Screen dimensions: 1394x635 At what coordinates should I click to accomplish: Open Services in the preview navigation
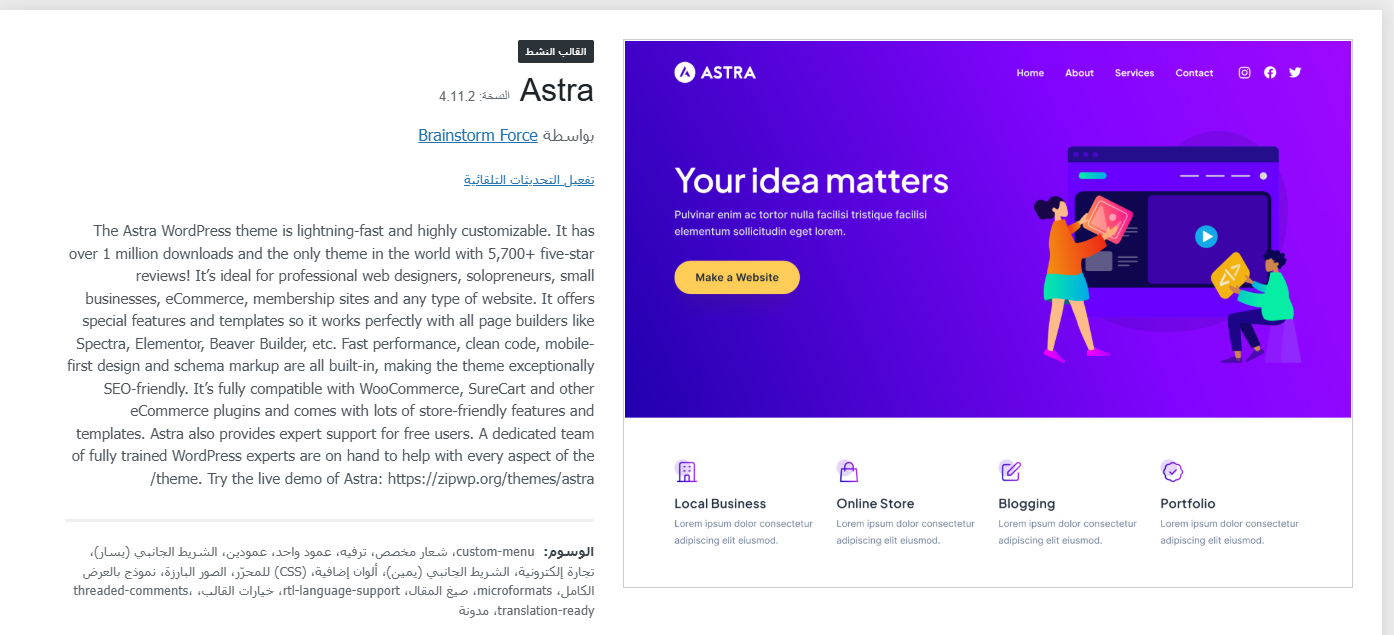[x=1134, y=73]
